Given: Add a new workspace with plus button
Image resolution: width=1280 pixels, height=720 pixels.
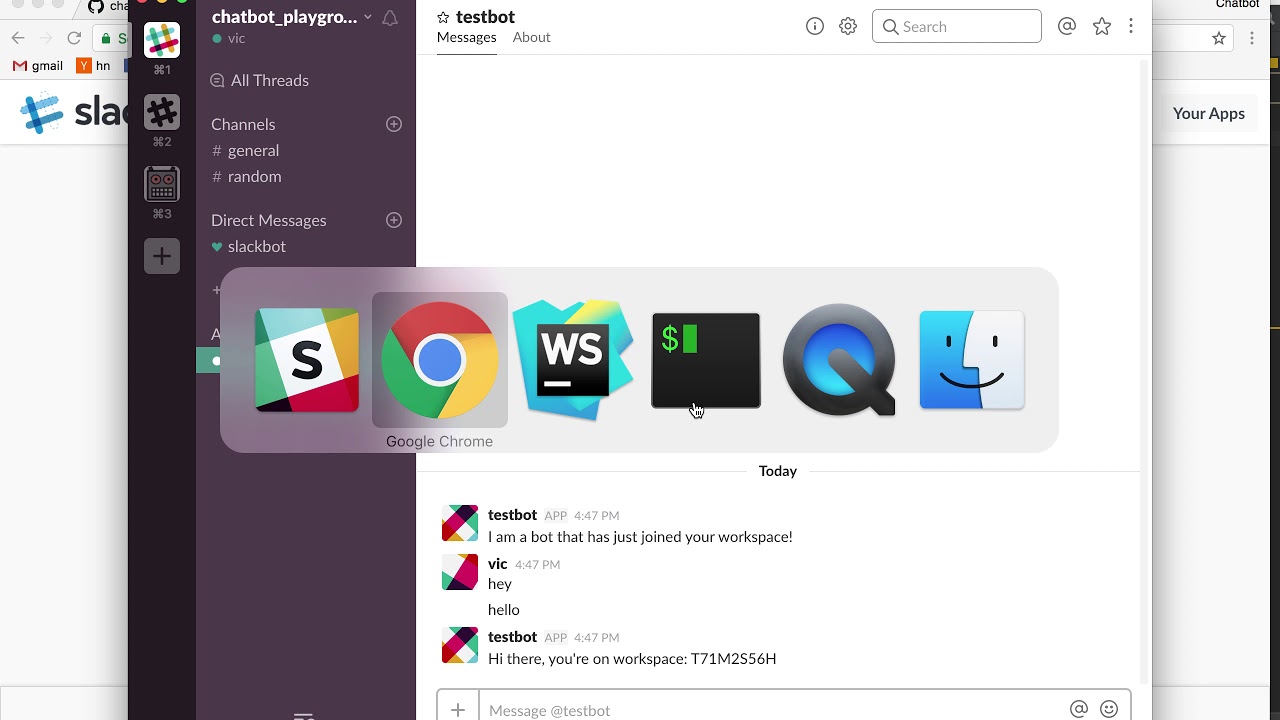Looking at the screenshot, I should (x=162, y=256).
